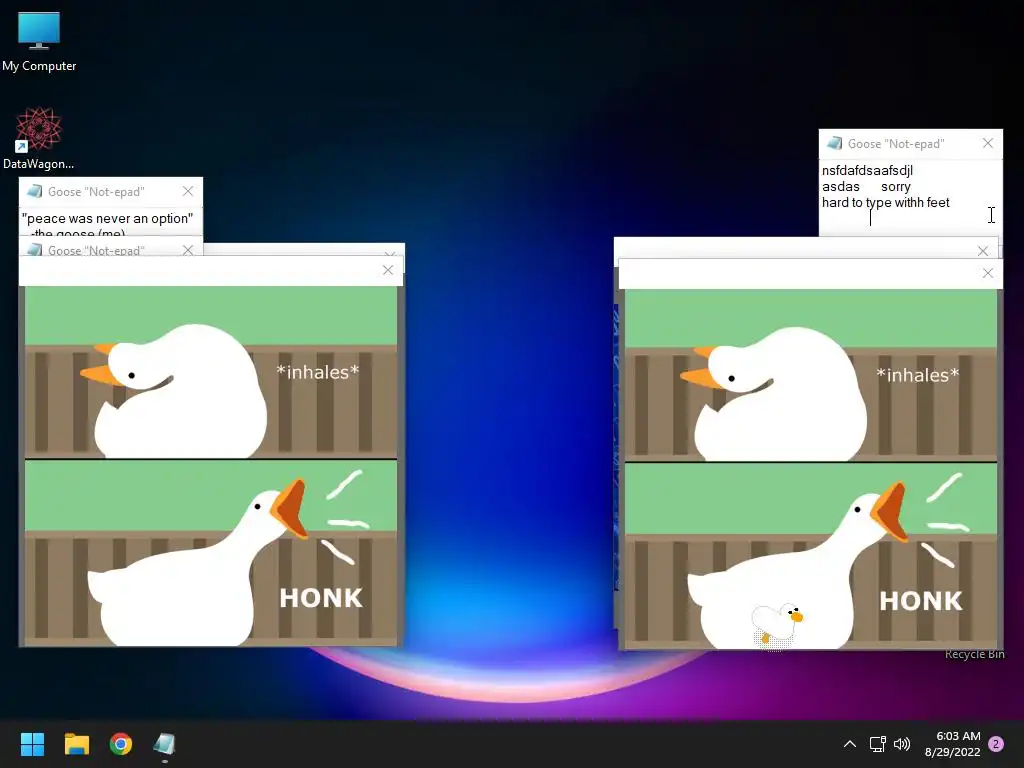This screenshot has width=1024, height=768.
Task: Open the Recycle Bin on desktop
Action: pos(974,654)
